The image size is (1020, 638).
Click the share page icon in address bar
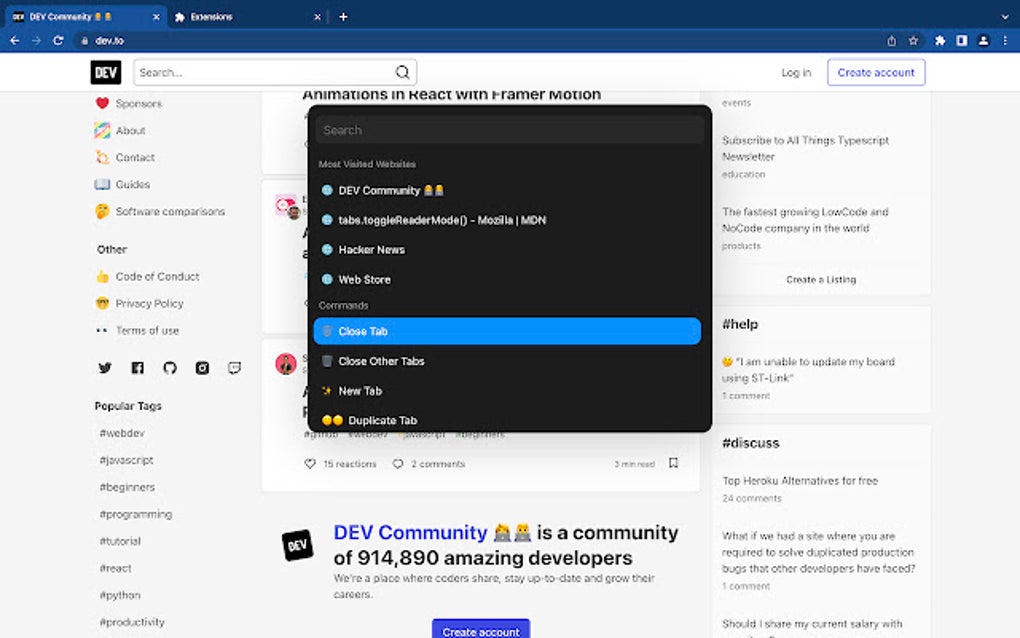pyautogui.click(x=891, y=40)
